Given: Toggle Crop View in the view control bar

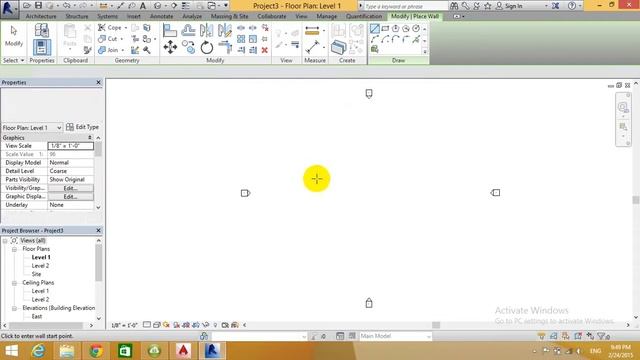Looking at the screenshot, I should [187, 325].
